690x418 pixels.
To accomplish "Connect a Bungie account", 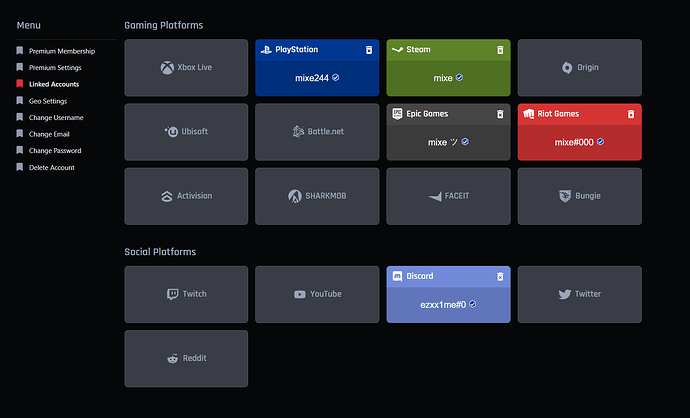I will 580,196.
